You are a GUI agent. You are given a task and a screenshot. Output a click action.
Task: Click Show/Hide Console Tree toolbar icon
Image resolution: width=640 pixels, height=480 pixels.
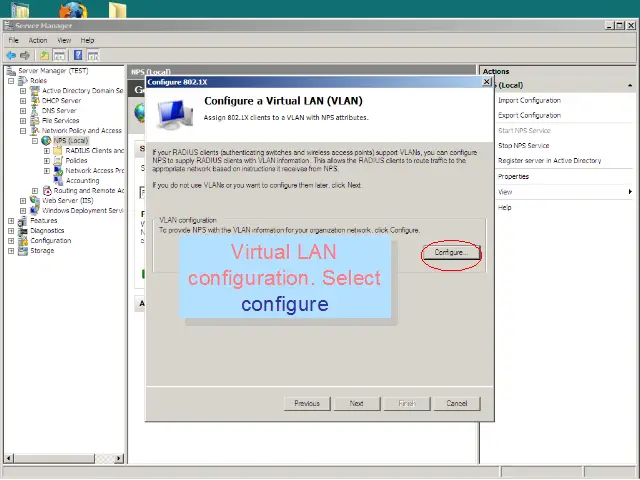tap(59, 55)
